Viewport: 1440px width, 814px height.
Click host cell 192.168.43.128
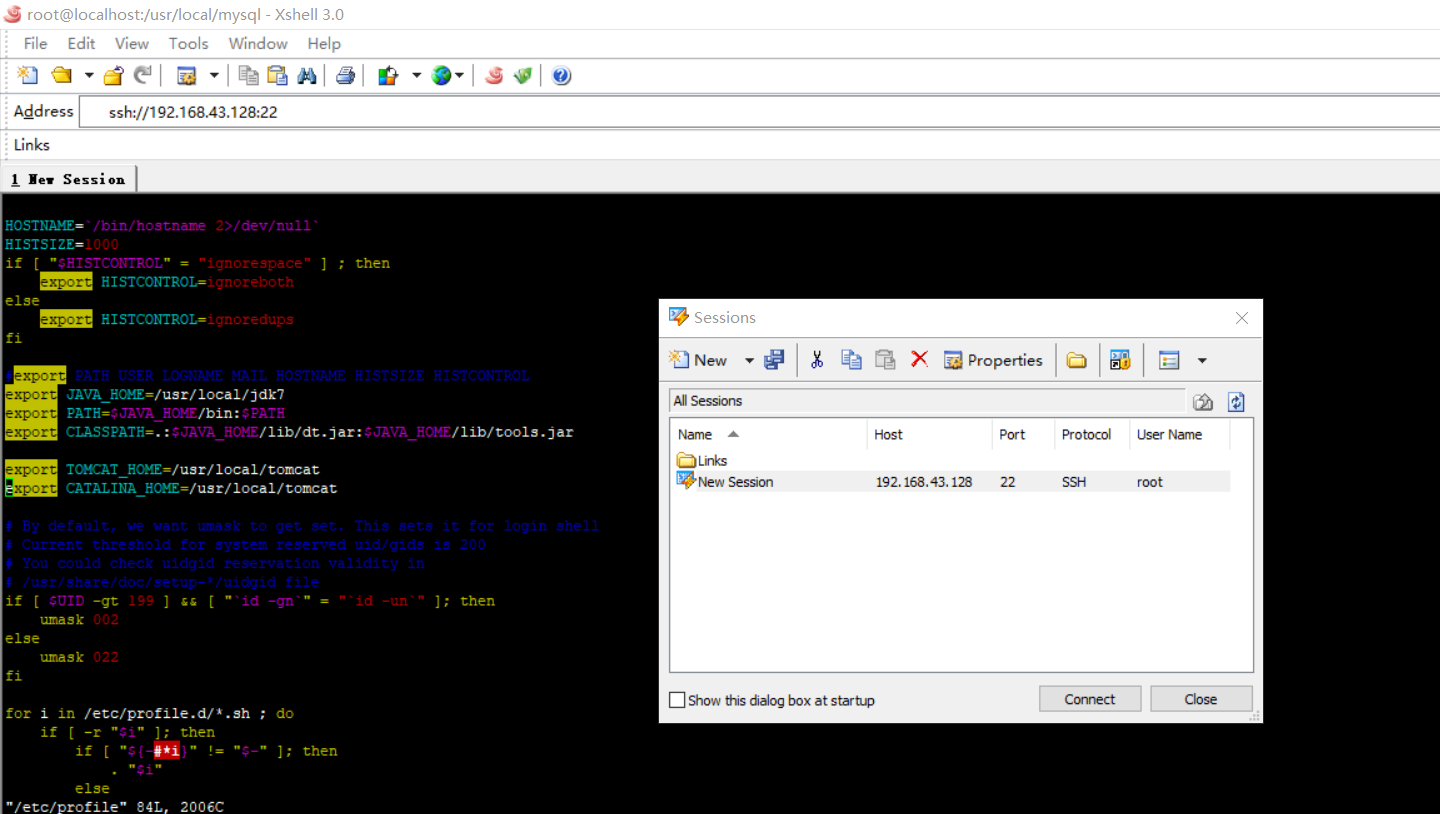click(924, 482)
